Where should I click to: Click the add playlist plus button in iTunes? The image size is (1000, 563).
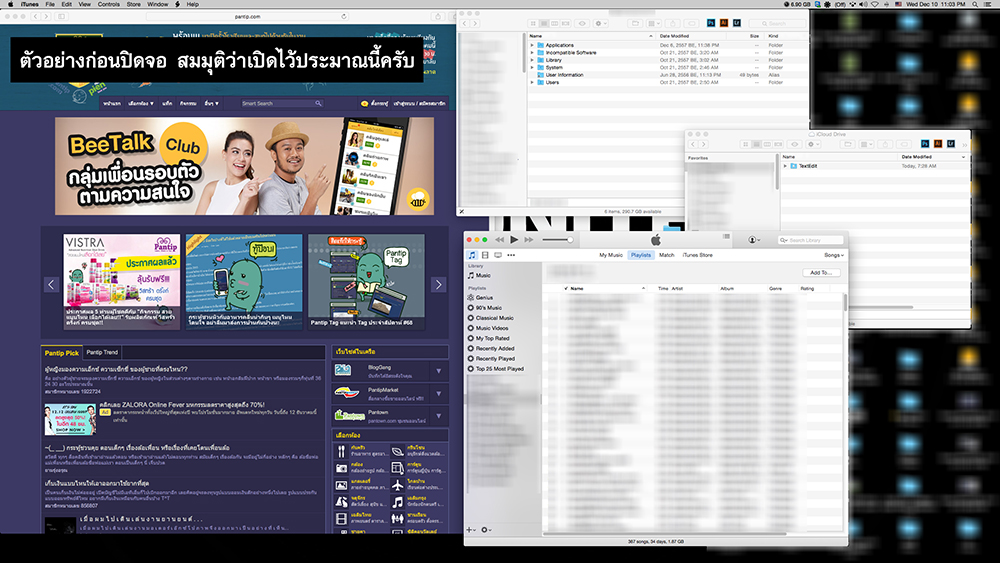pyautogui.click(x=471, y=530)
